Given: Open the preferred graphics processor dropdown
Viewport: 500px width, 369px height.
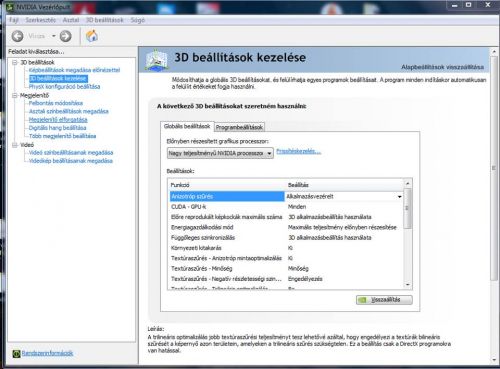Looking at the screenshot, I should (220, 153).
